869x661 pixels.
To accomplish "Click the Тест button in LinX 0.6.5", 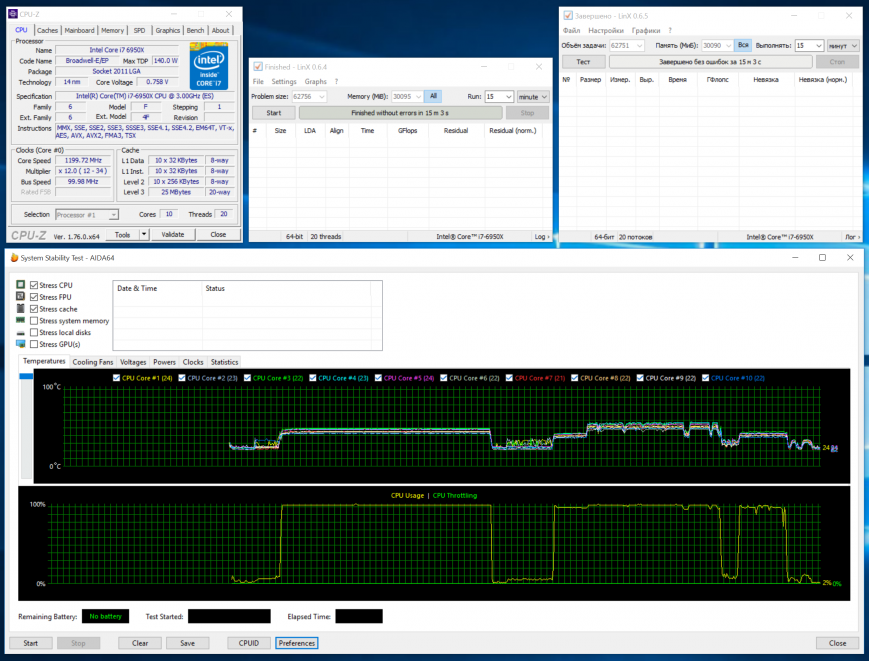I will tap(583, 62).
